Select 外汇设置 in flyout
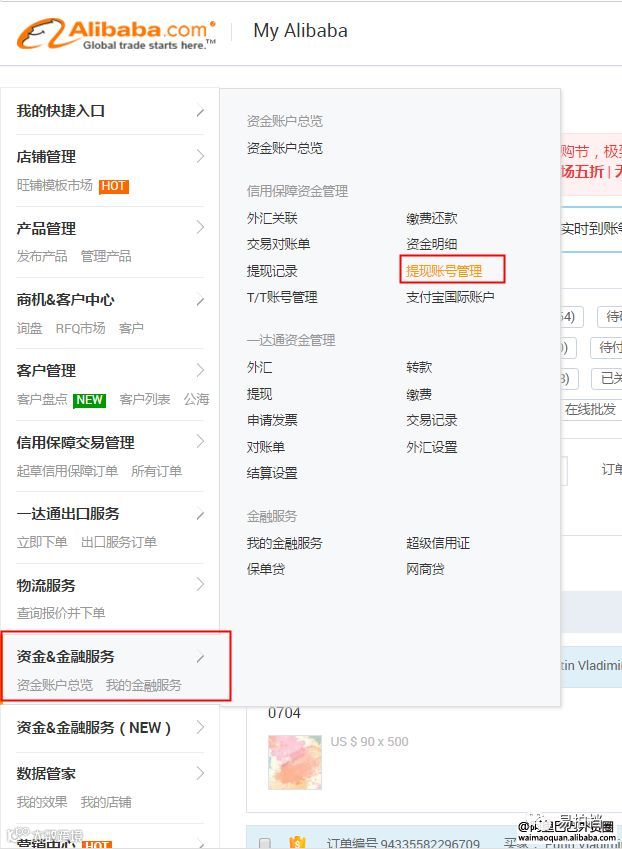 pyautogui.click(x=431, y=447)
